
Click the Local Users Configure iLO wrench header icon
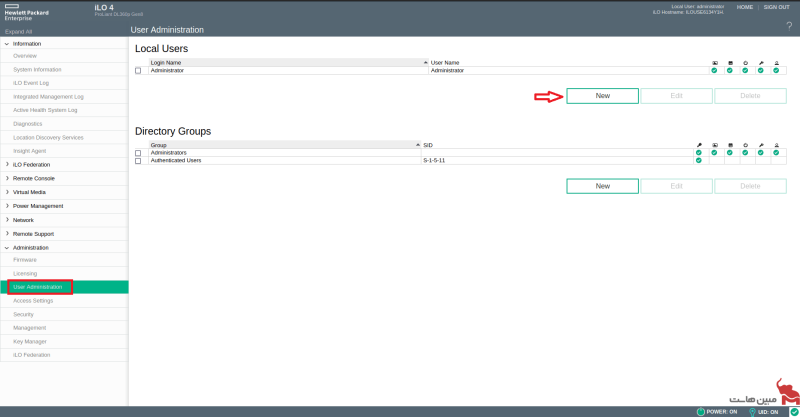coord(761,63)
